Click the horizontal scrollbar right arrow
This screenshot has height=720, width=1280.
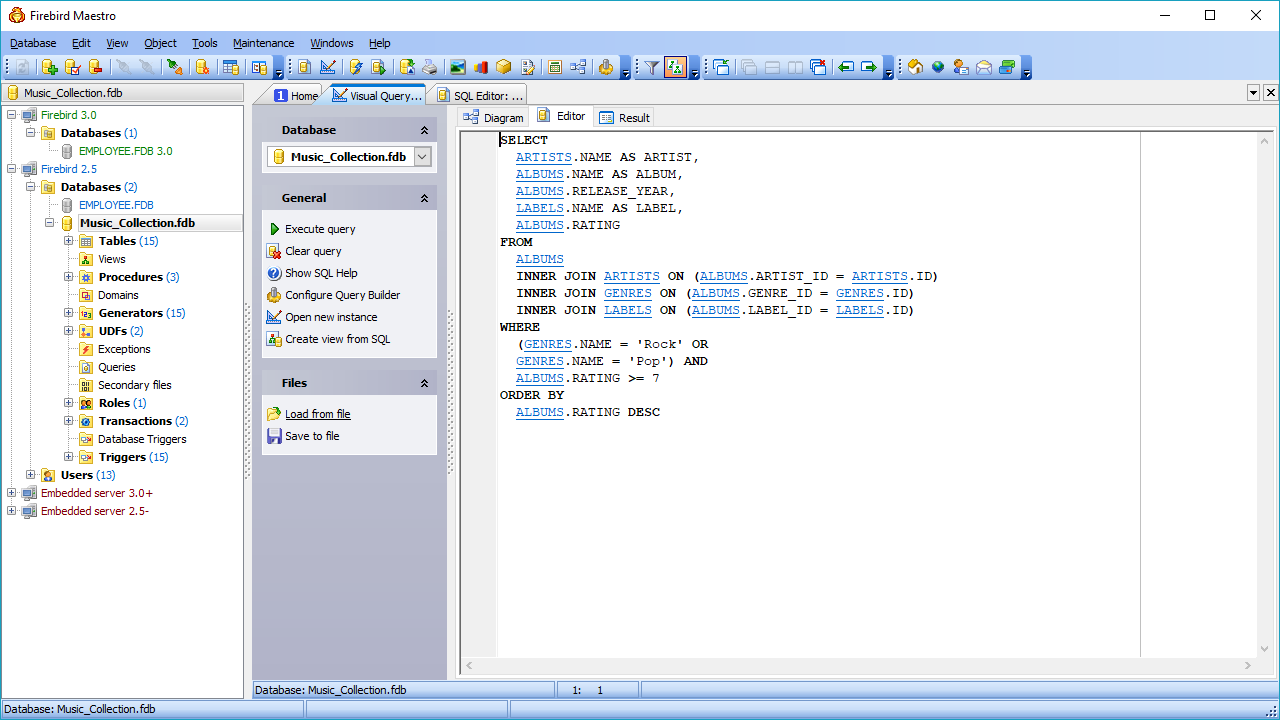coord(1247,665)
